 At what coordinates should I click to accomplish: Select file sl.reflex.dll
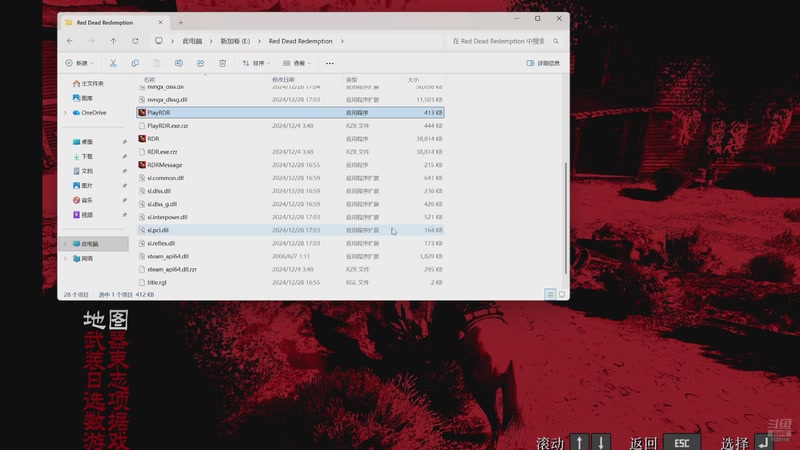pyautogui.click(x=290, y=243)
